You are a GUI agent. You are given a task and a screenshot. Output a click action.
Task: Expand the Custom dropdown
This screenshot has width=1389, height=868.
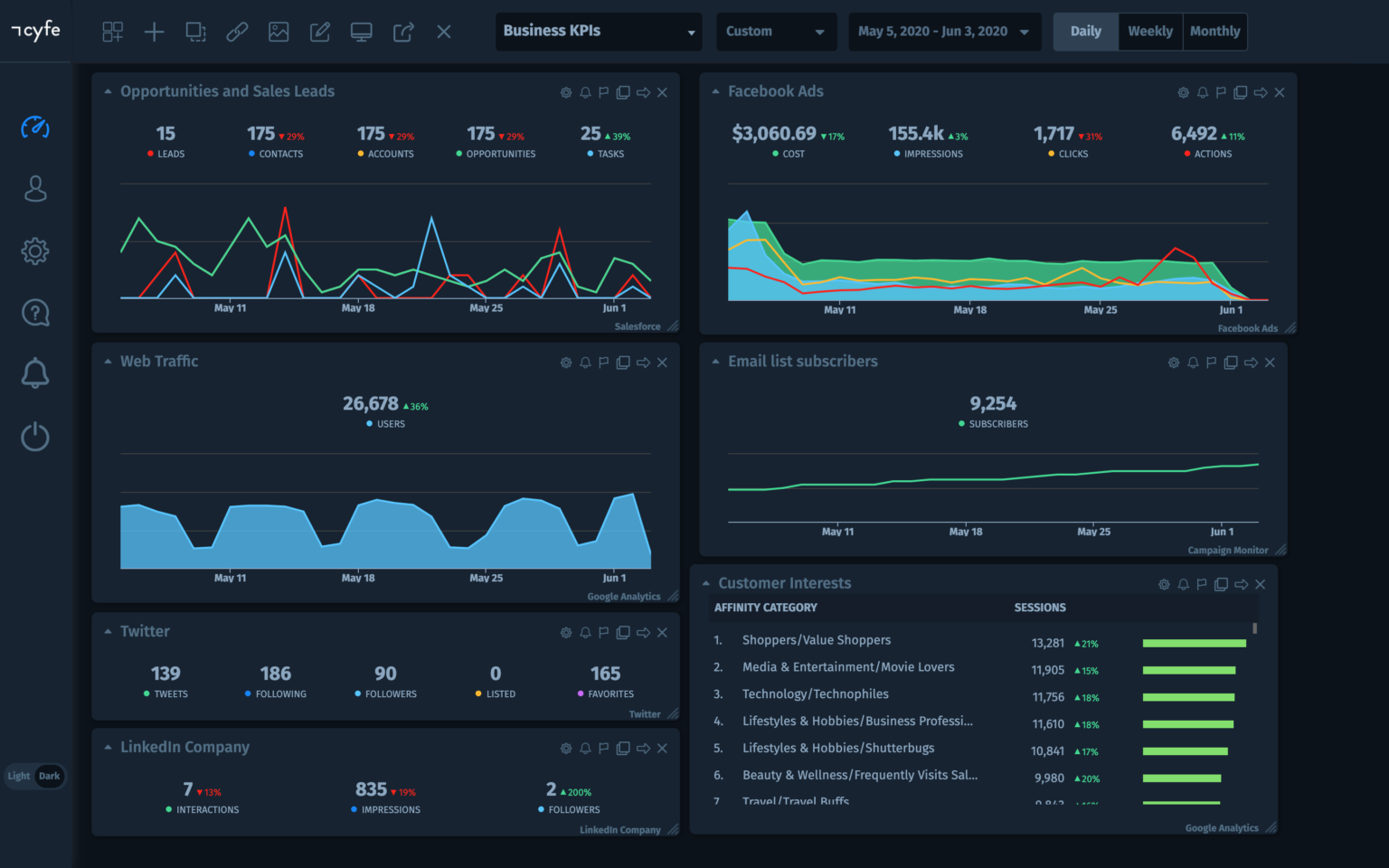776,31
